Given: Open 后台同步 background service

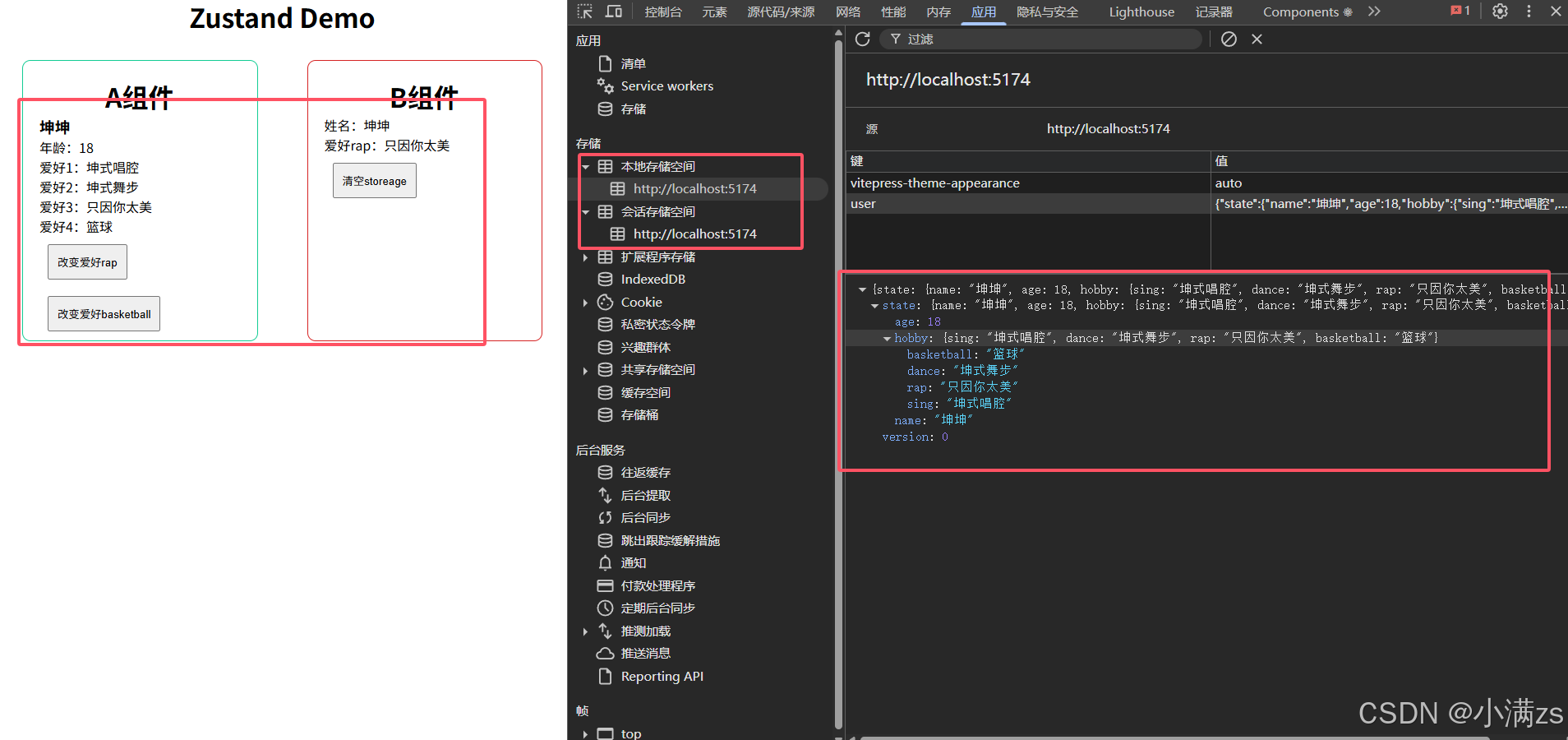Looking at the screenshot, I should pyautogui.click(x=645, y=517).
